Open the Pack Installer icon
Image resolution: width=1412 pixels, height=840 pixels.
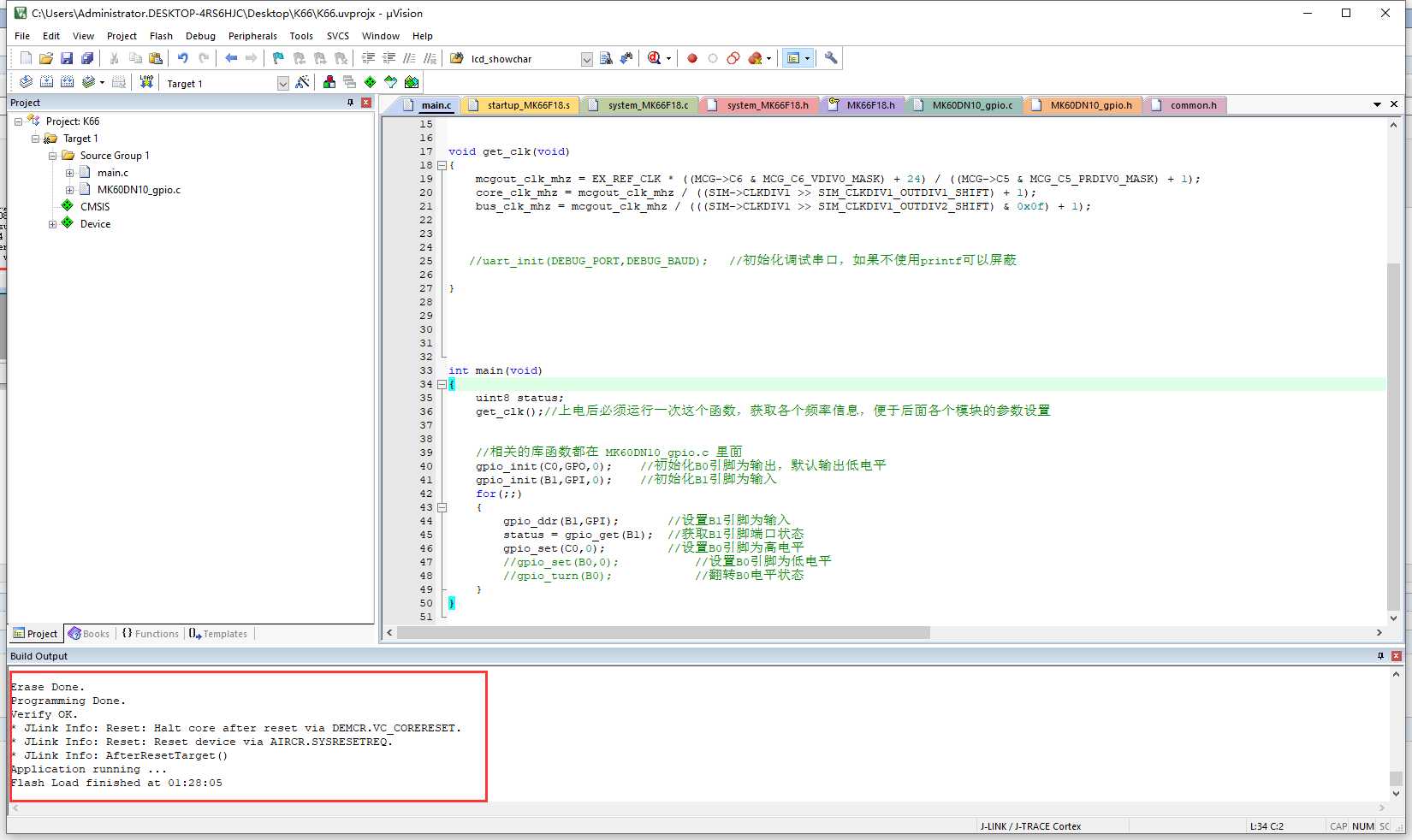tap(412, 82)
